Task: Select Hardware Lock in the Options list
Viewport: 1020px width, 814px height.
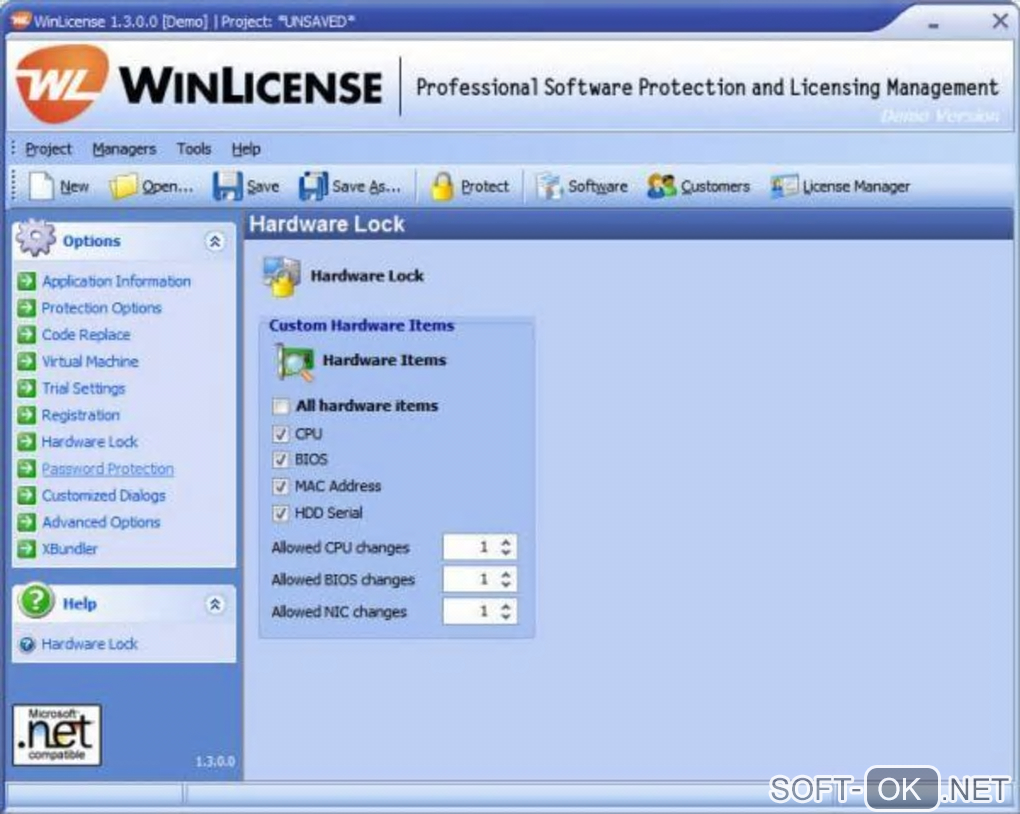Action: (89, 442)
